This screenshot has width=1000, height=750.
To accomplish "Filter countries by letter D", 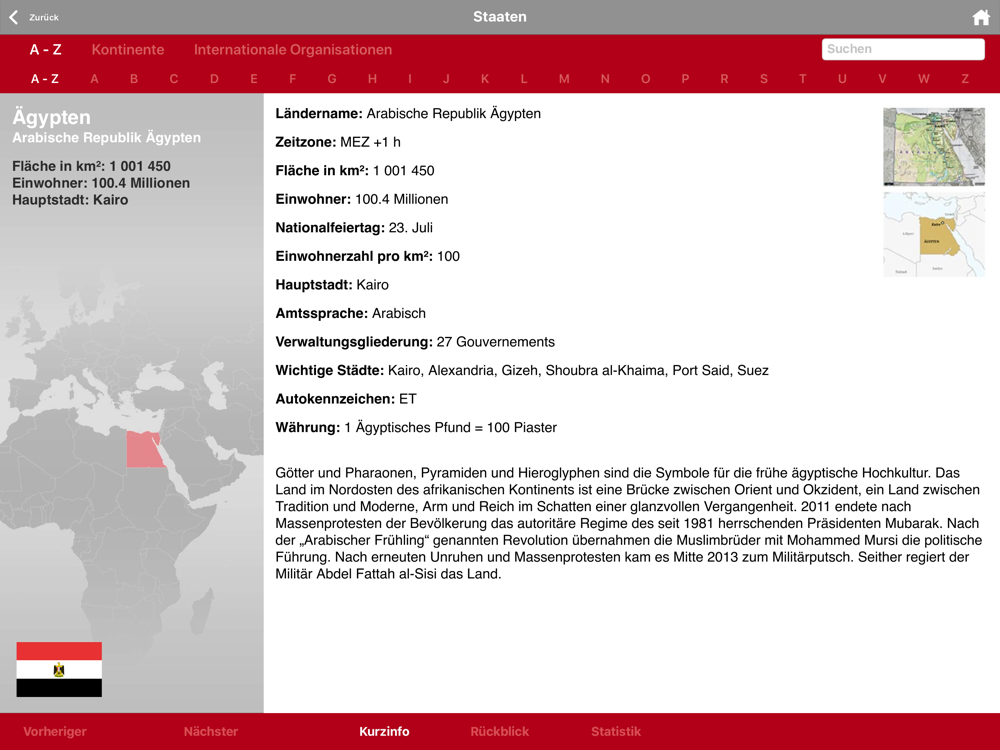I will click(214, 79).
